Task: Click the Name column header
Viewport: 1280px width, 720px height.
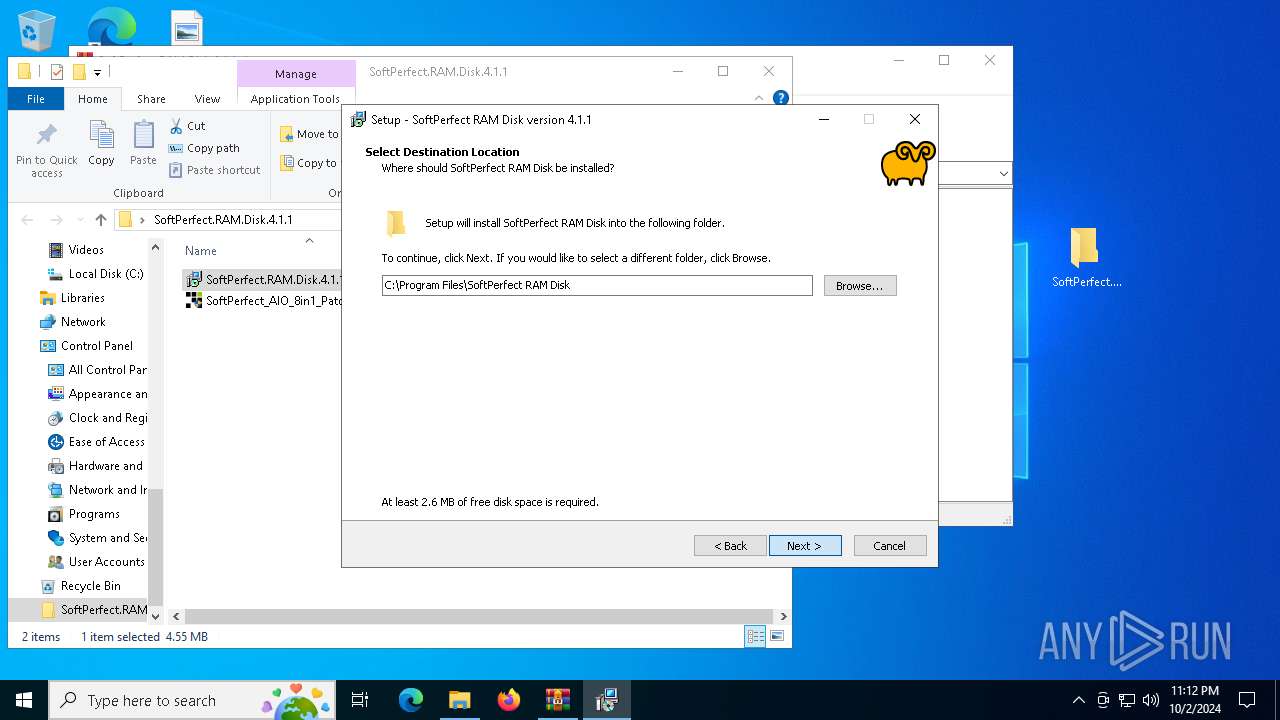Action: [x=201, y=251]
